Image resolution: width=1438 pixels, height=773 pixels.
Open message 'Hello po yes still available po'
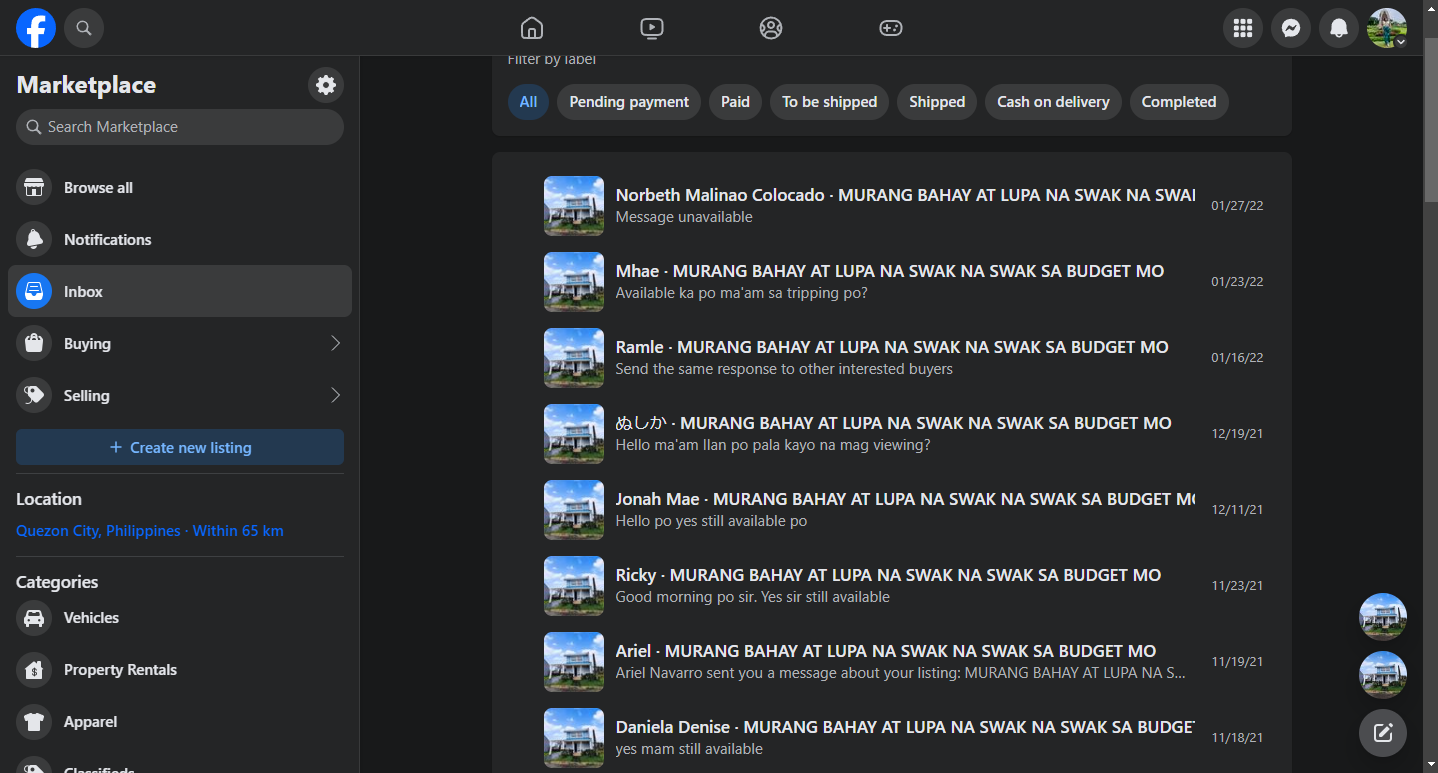[711, 521]
